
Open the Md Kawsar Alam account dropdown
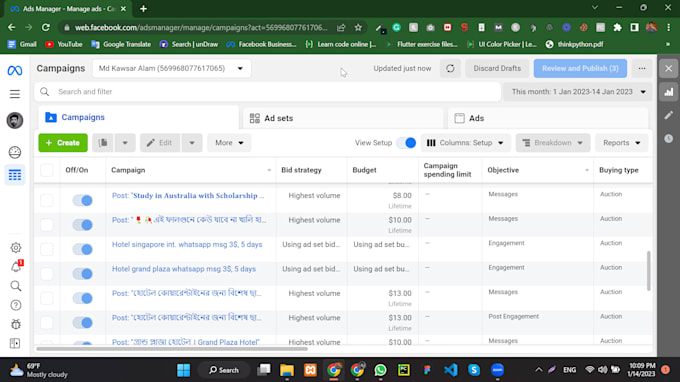(171, 69)
